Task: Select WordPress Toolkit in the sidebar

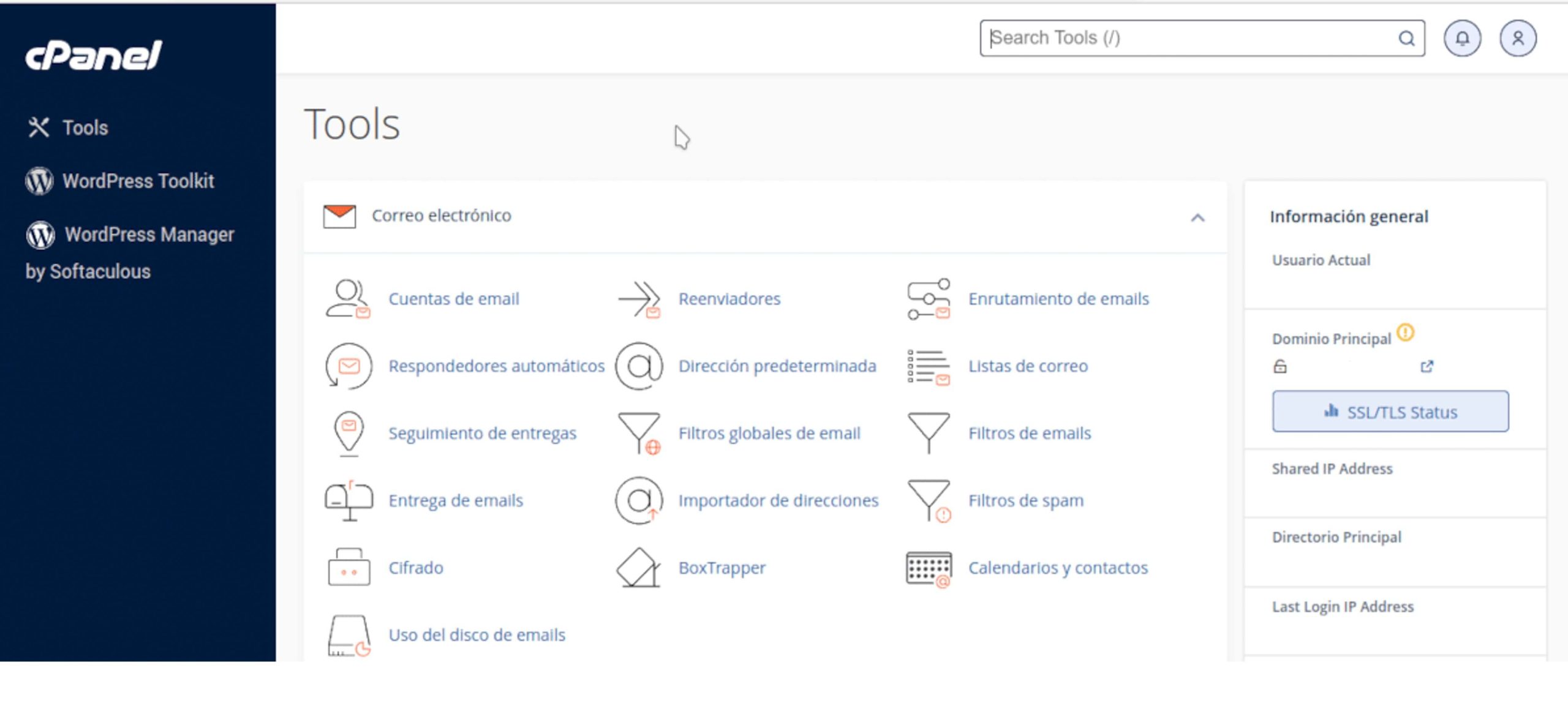Action: coord(138,181)
